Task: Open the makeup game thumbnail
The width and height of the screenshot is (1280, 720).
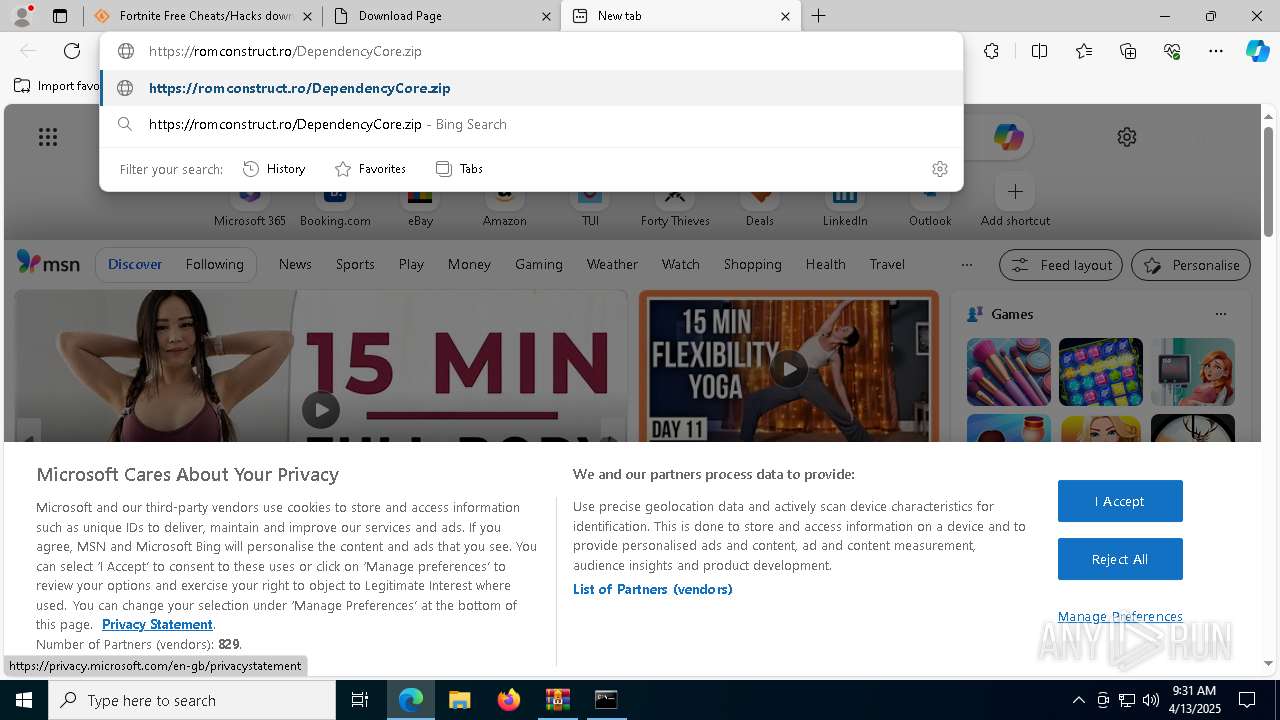Action: tap(1009, 372)
